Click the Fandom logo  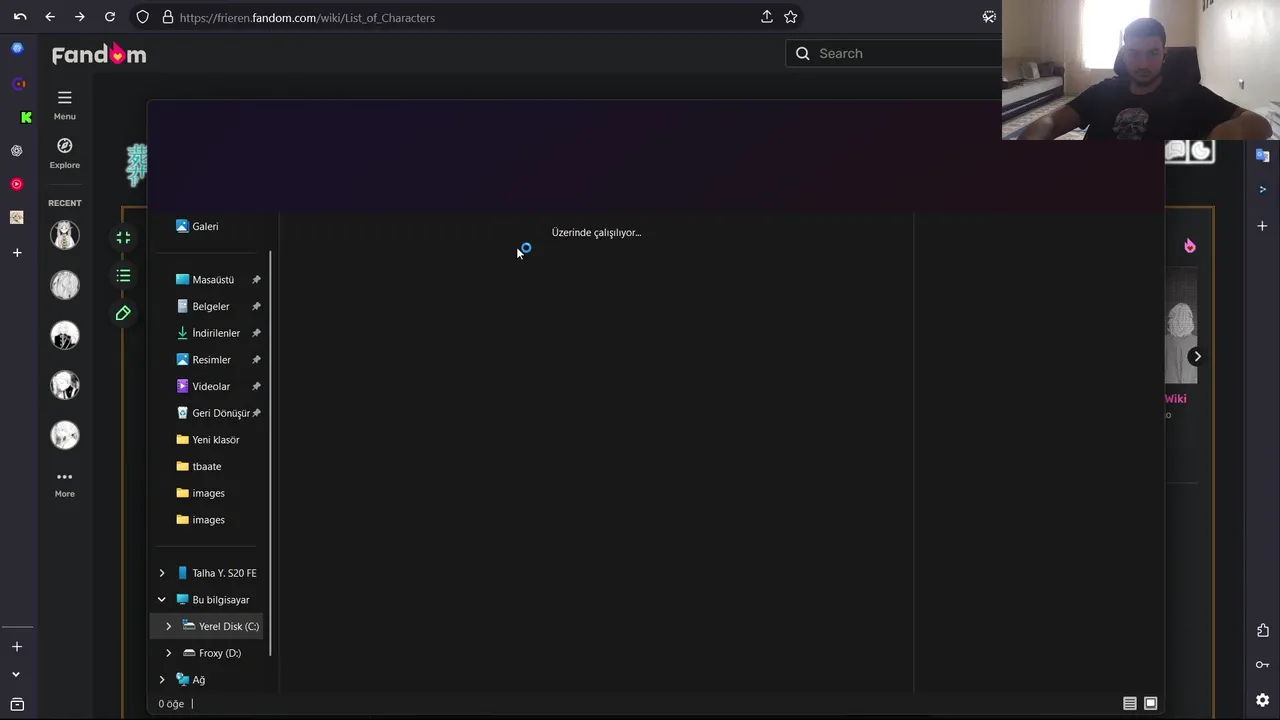[x=99, y=54]
